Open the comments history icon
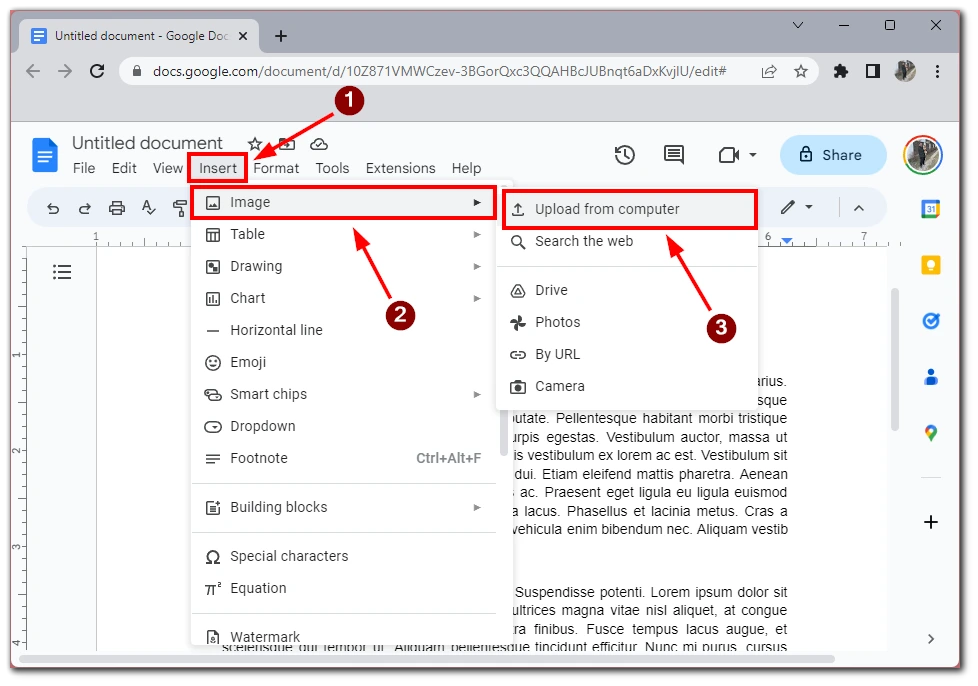This screenshot has height=686, width=978. coord(674,155)
